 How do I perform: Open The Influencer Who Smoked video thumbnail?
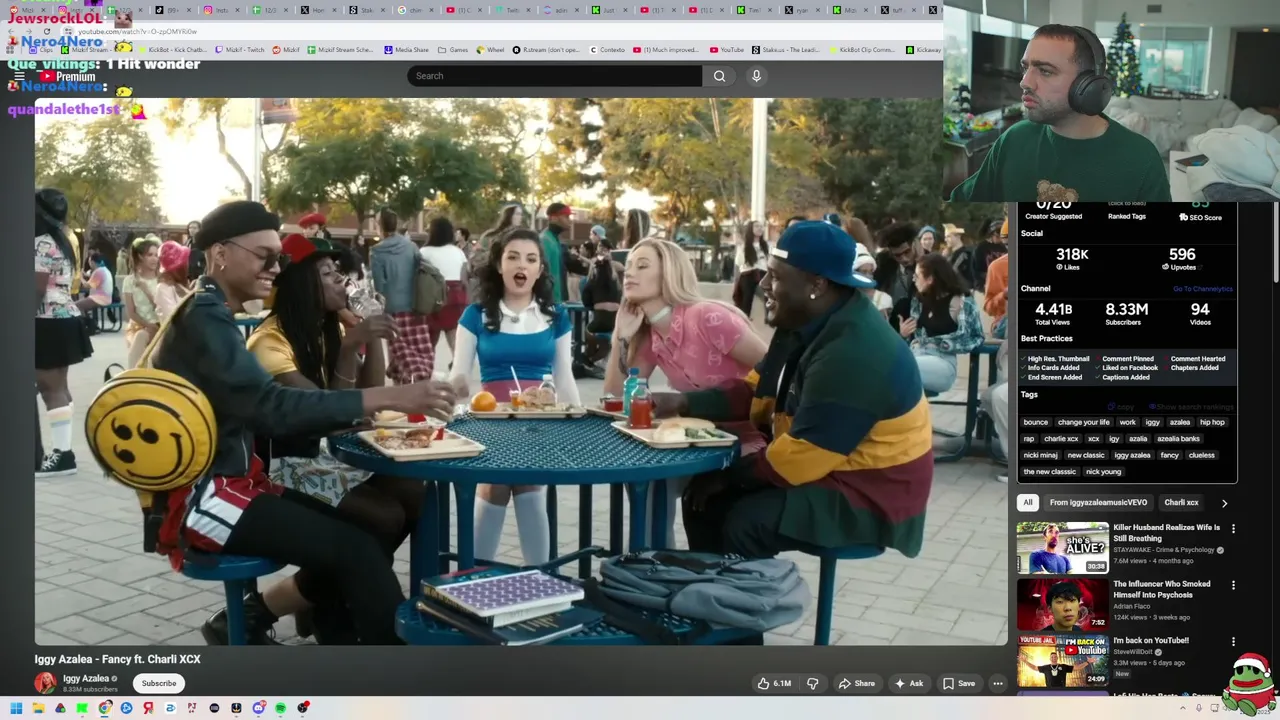[1062, 604]
